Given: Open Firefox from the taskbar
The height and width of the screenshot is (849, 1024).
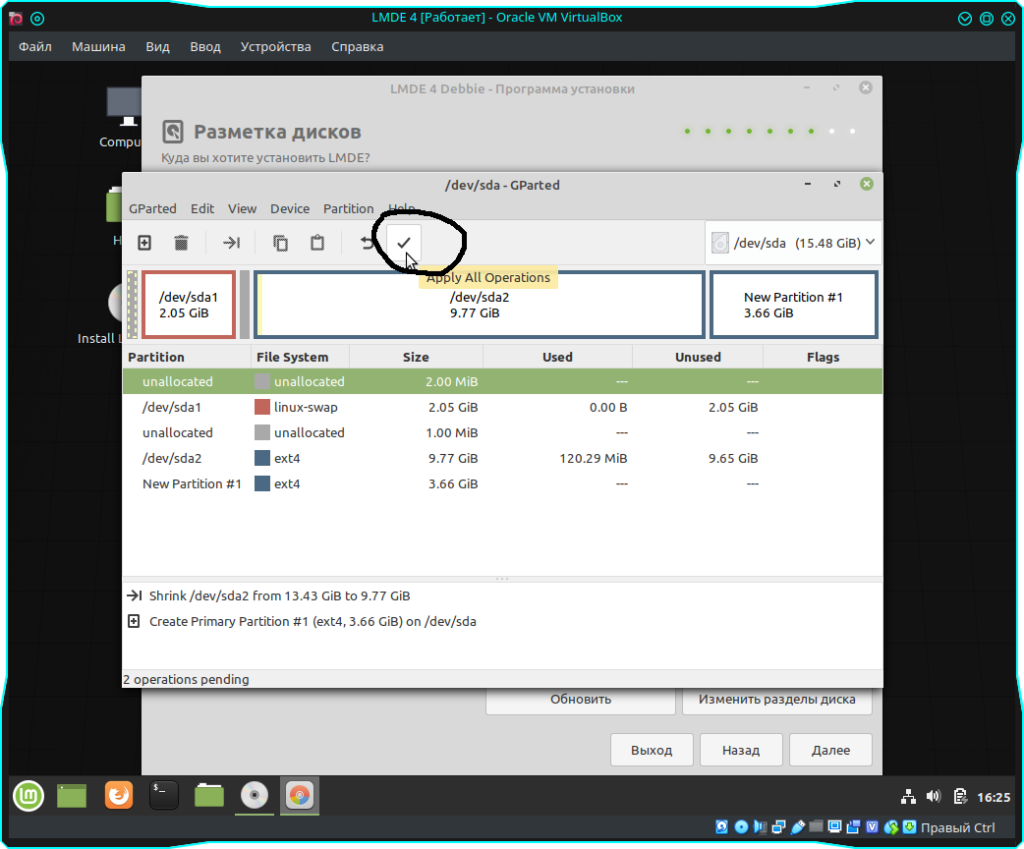Looking at the screenshot, I should (x=118, y=796).
